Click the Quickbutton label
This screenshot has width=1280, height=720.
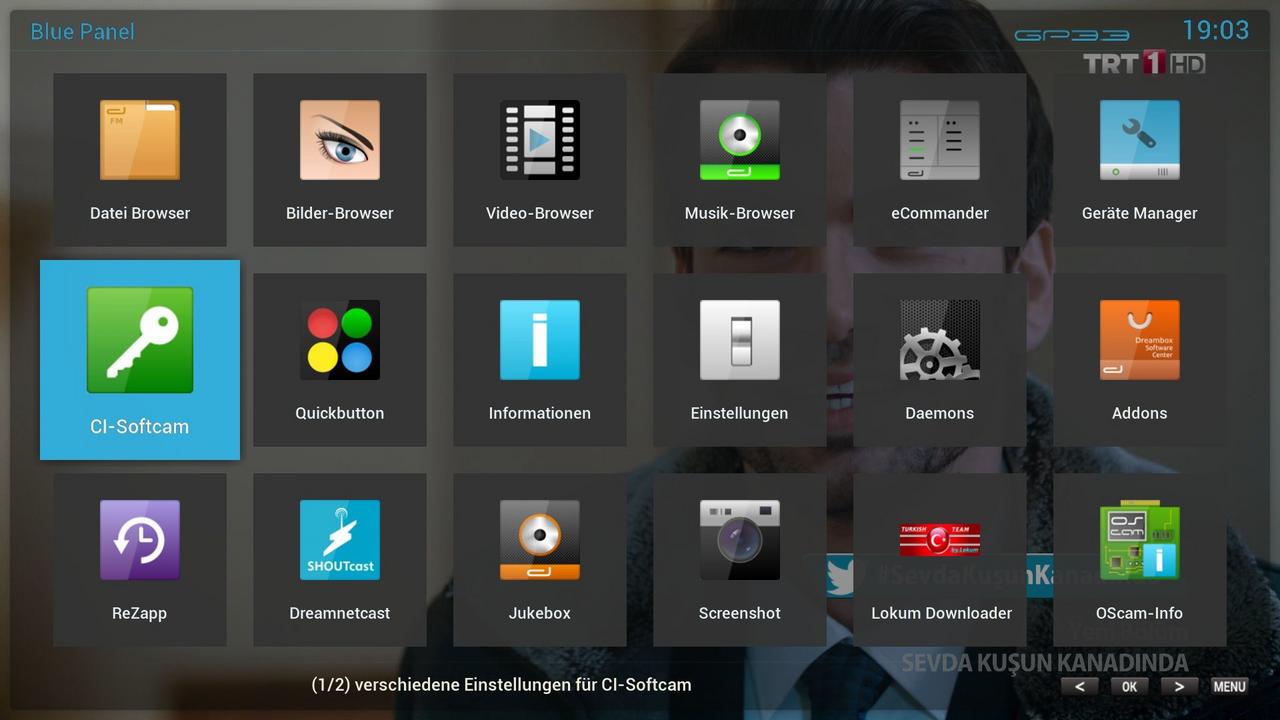coord(340,413)
